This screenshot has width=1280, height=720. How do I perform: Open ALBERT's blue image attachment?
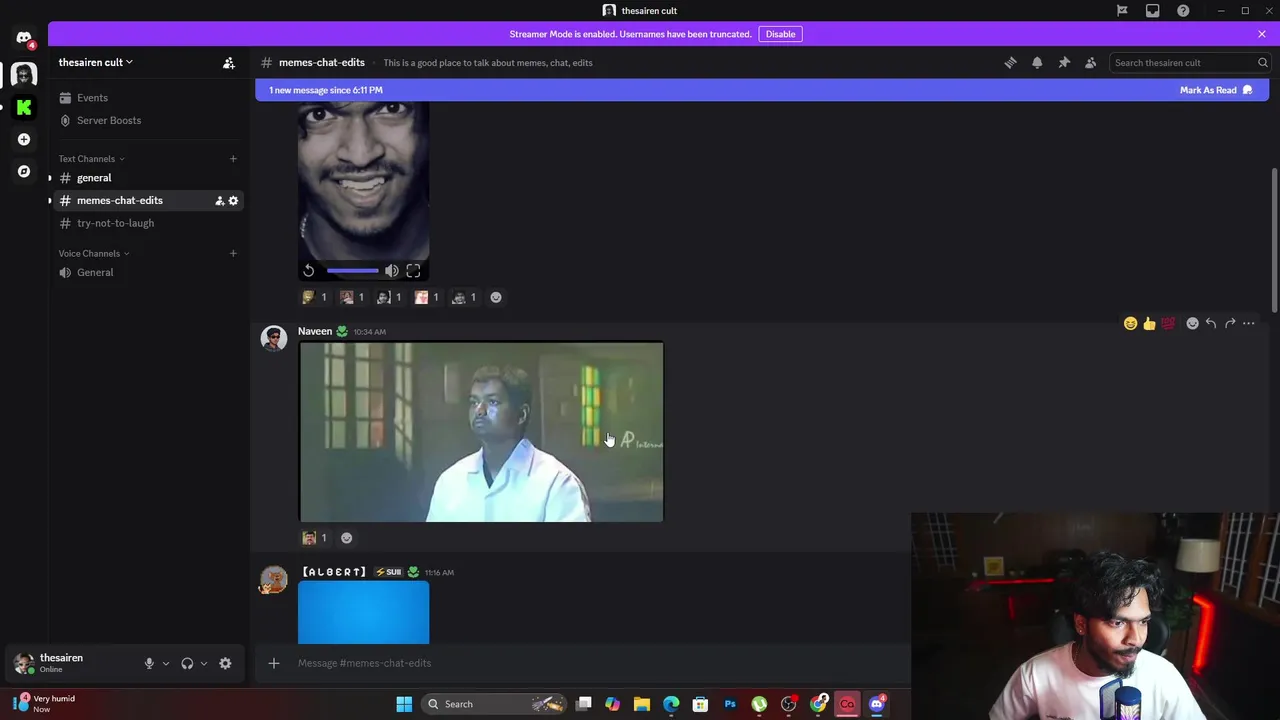364,613
